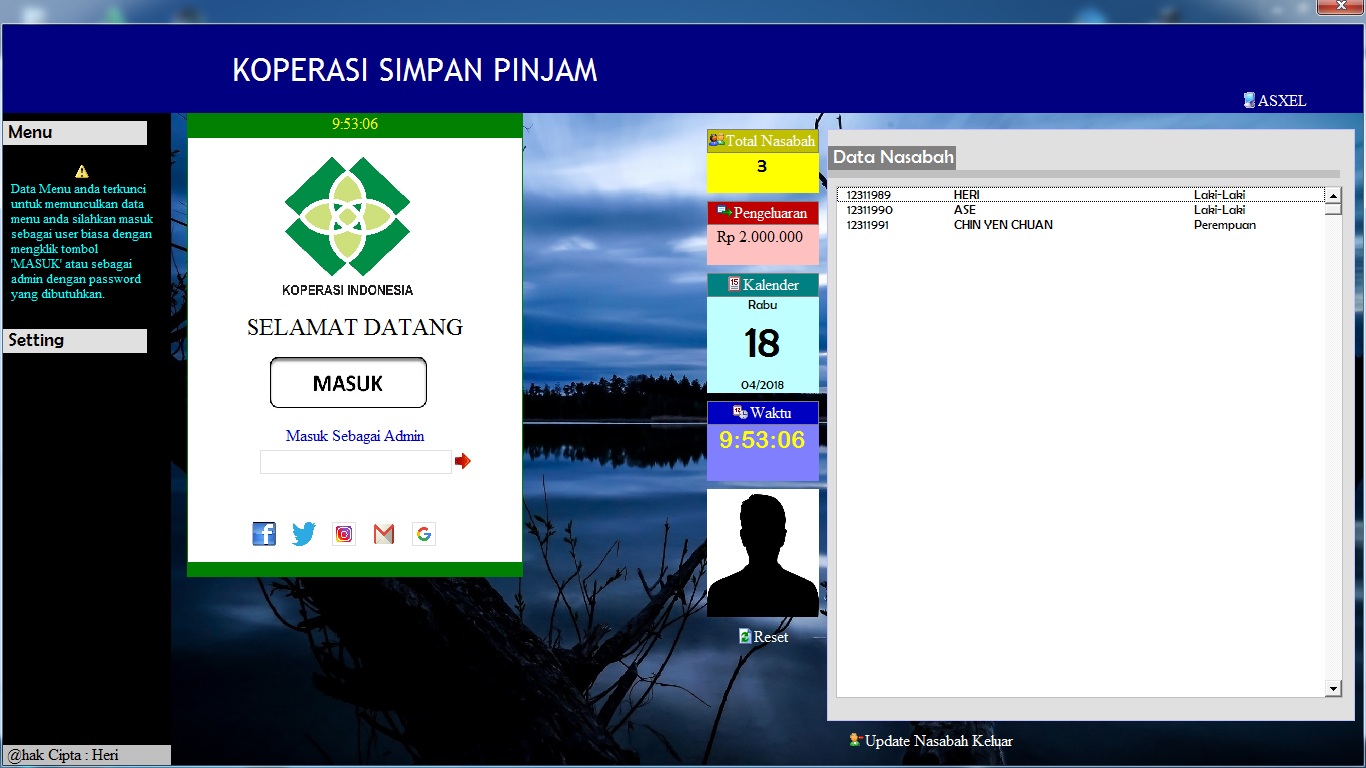Screen dimensions: 1366x768
Task: Click the Masuk Sebagai Admin link
Action: coord(355,436)
